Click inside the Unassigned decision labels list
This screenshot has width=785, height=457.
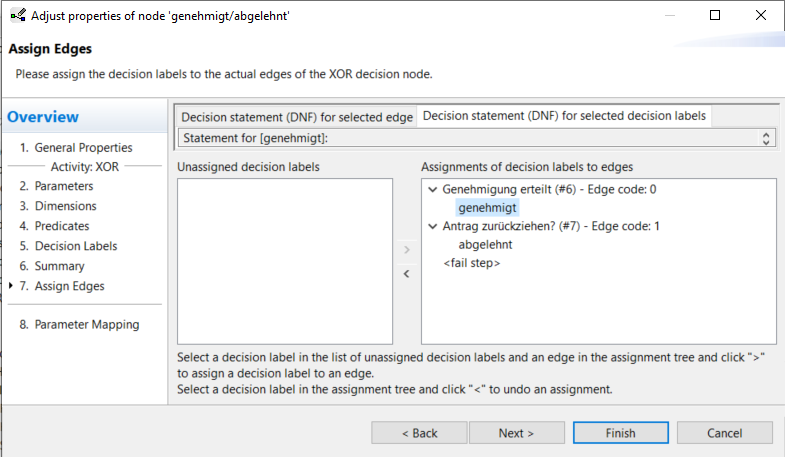[x=285, y=261]
